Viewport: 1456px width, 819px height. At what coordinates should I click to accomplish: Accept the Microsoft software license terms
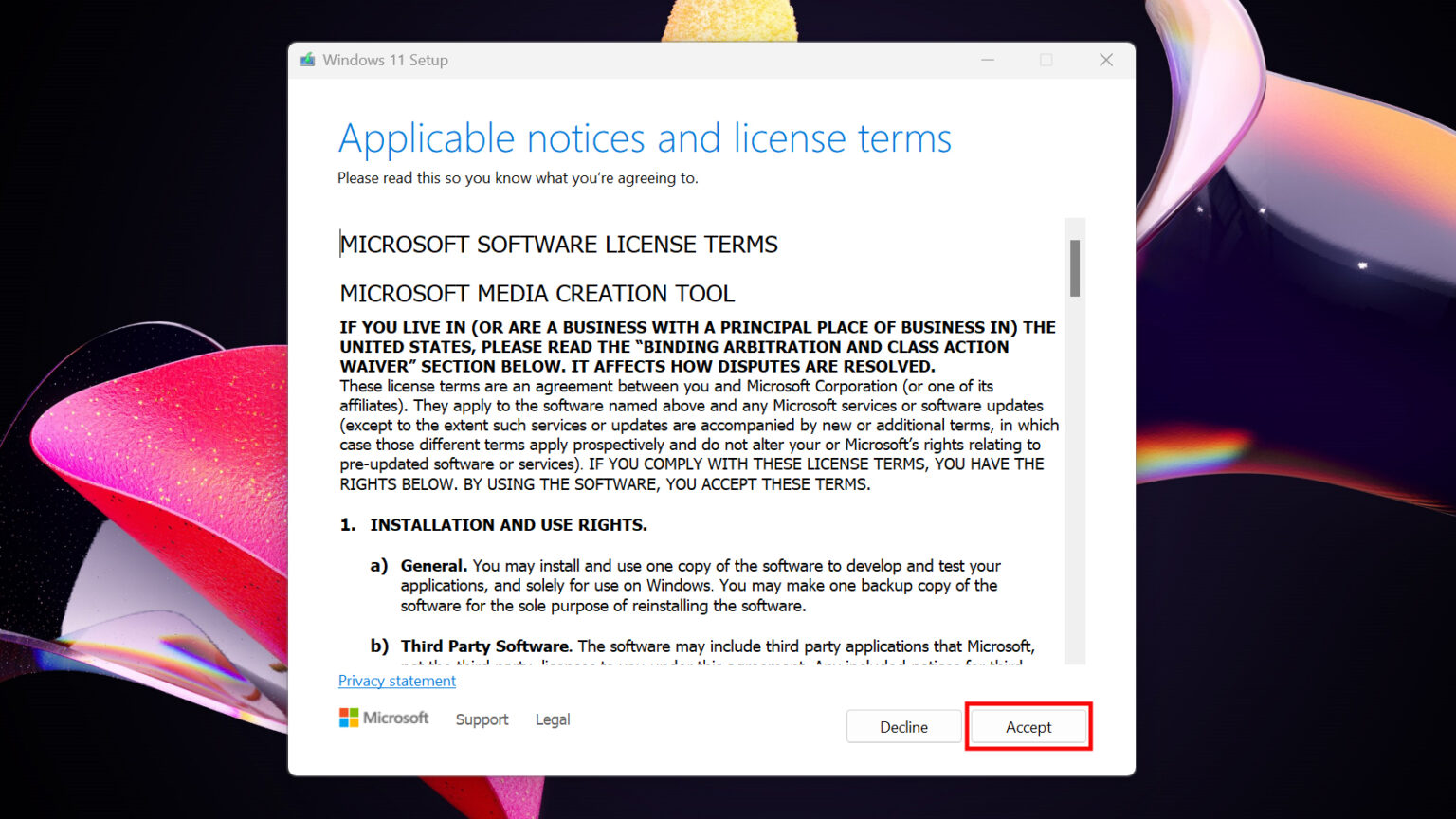1028,726
